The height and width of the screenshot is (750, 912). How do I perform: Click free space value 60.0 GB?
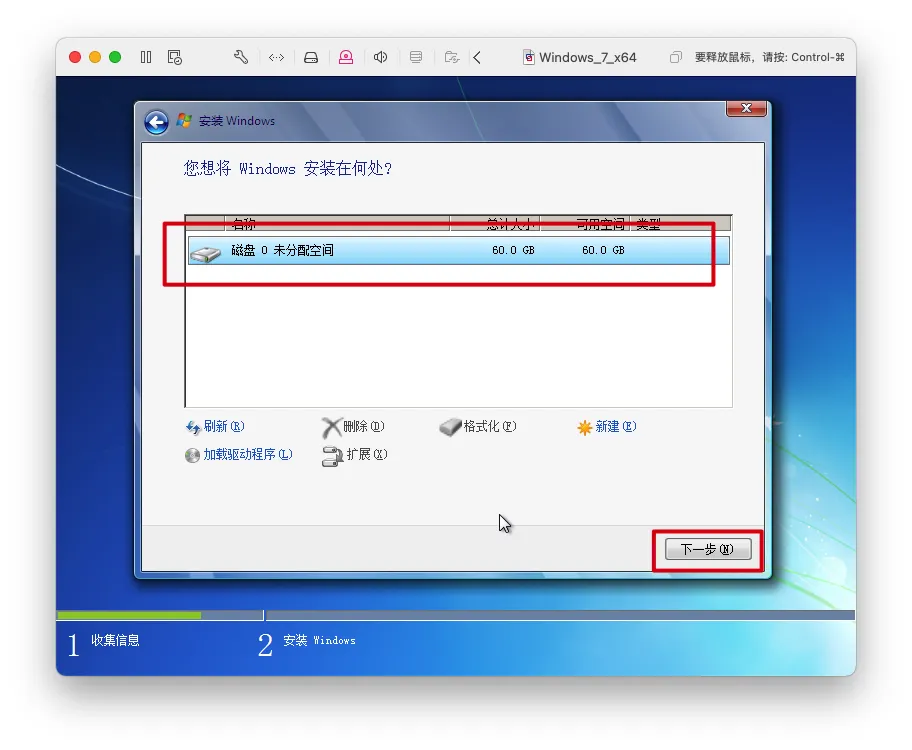603,250
